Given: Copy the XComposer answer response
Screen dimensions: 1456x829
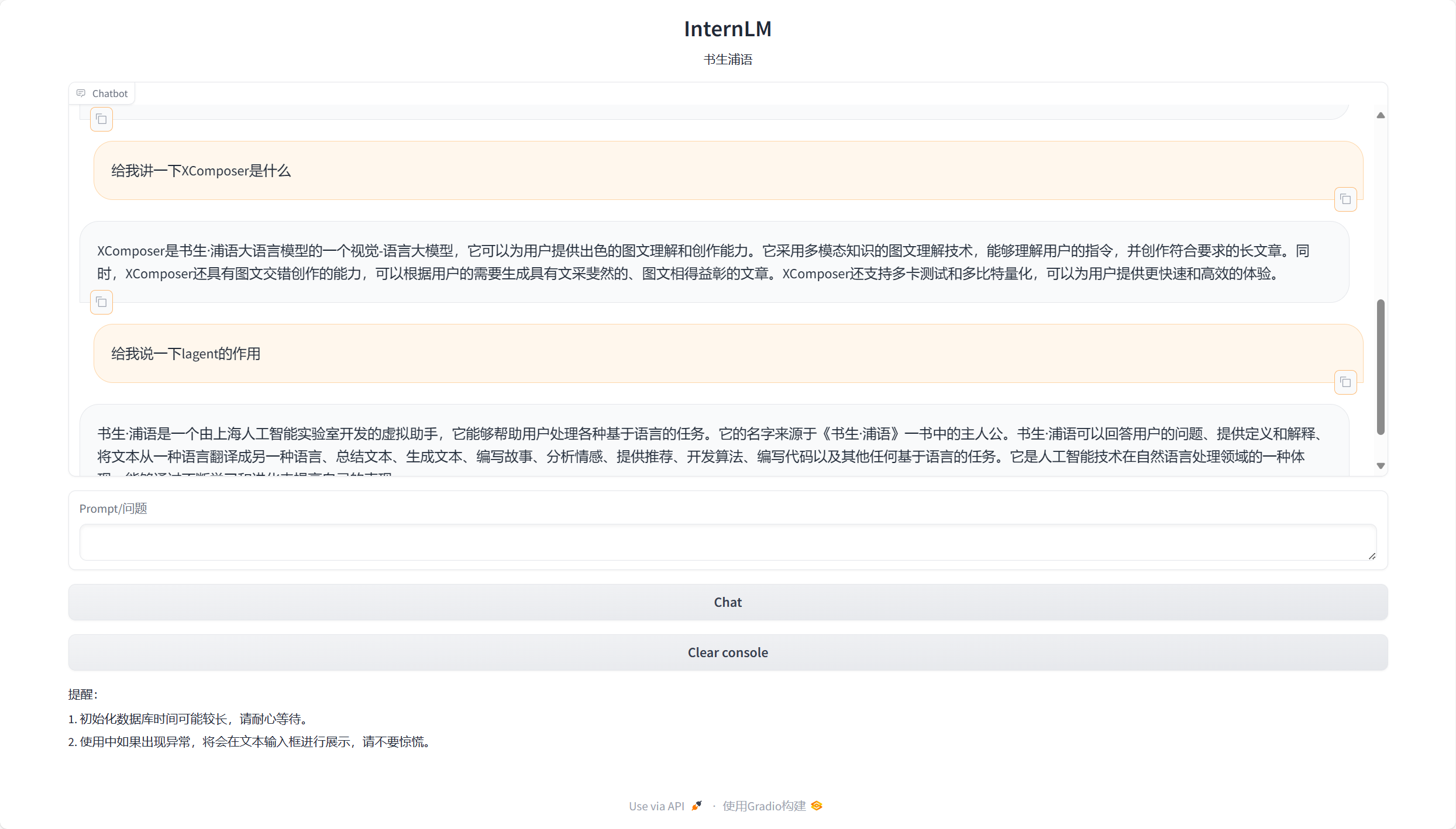Looking at the screenshot, I should pyautogui.click(x=101, y=302).
